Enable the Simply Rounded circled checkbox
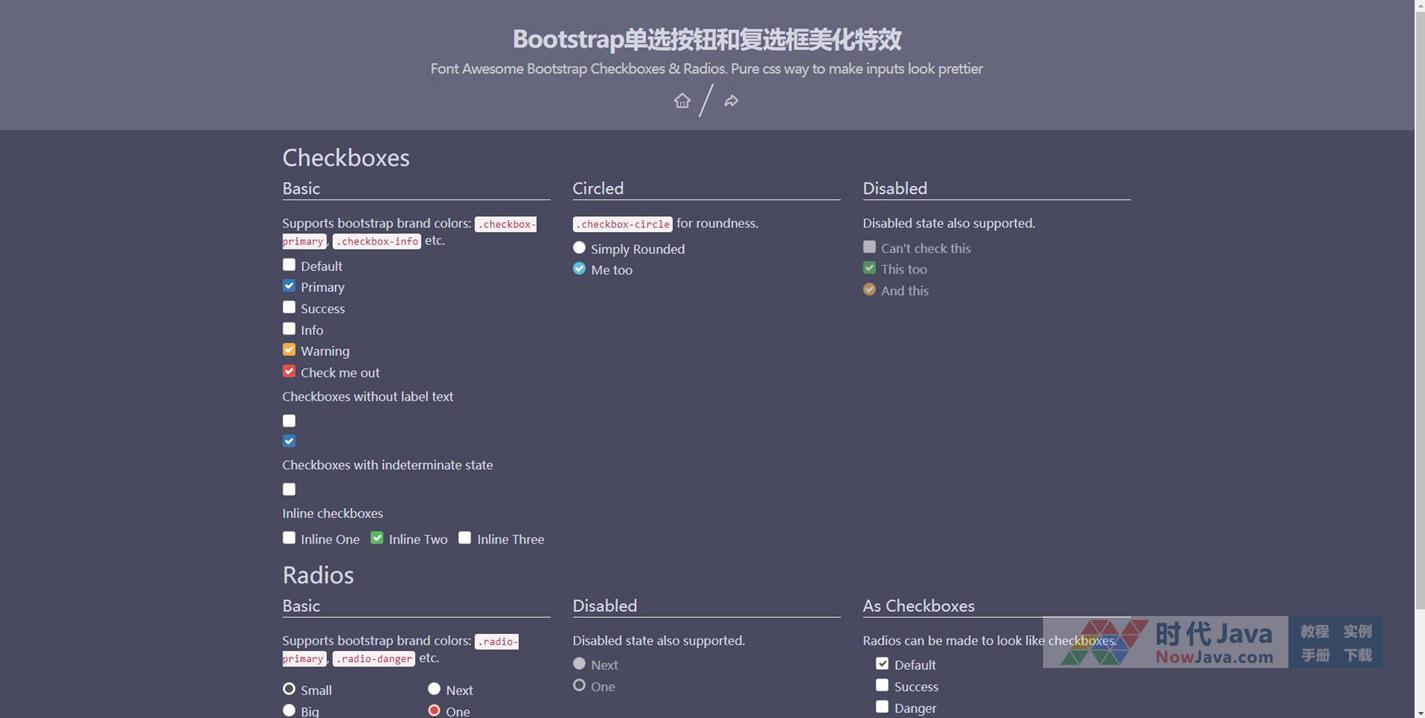 (x=579, y=248)
